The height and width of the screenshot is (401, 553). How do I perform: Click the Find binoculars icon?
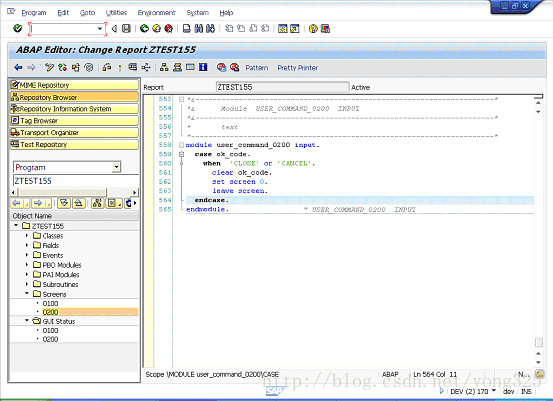tap(199, 29)
